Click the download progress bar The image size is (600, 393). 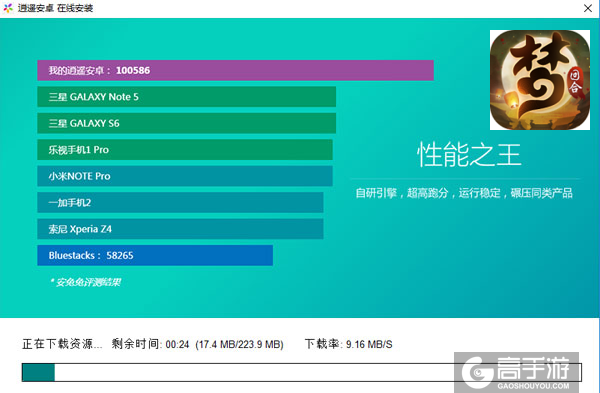pos(302,372)
